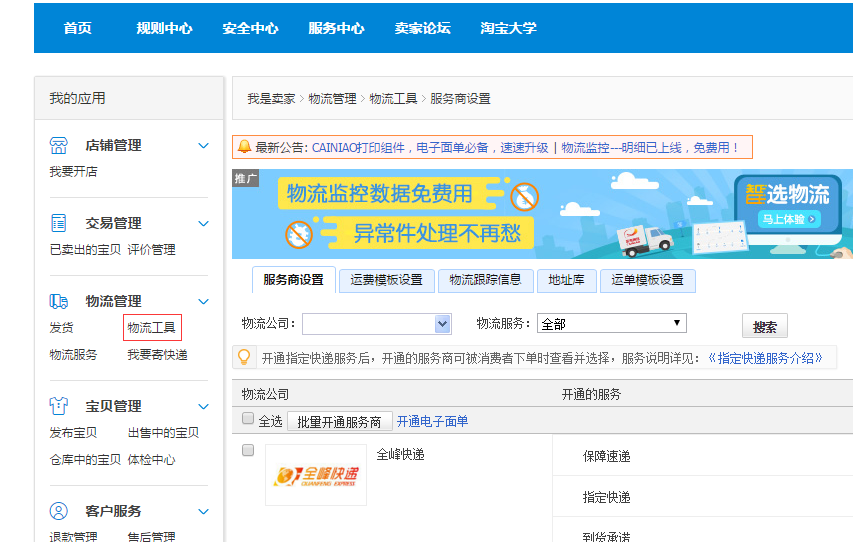
Task: Open 我要寄快递 sidebar link
Action: [x=158, y=355]
